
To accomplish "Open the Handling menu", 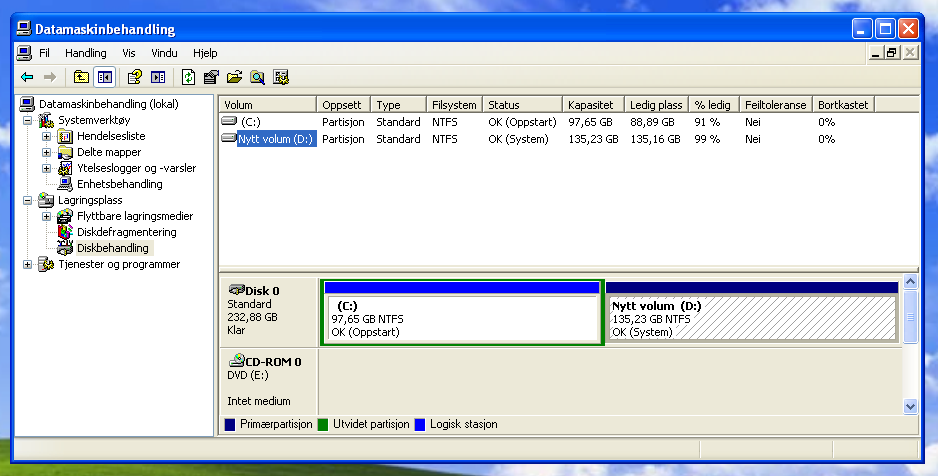I will coord(86,53).
